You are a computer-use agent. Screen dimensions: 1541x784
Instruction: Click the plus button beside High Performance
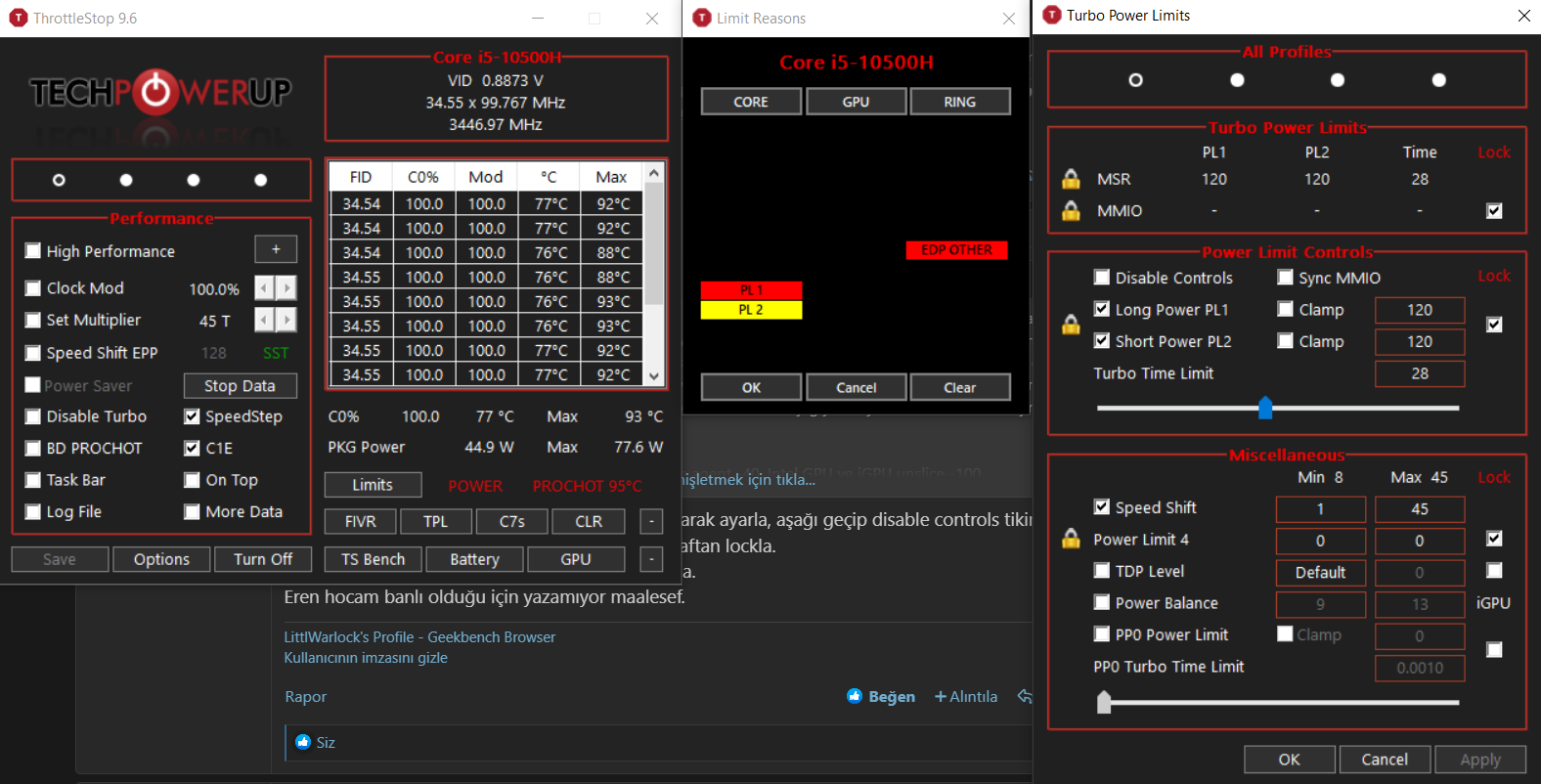[x=276, y=249]
